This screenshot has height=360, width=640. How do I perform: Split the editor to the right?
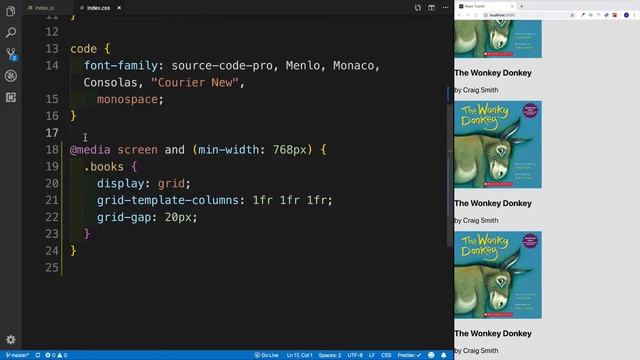tap(431, 8)
